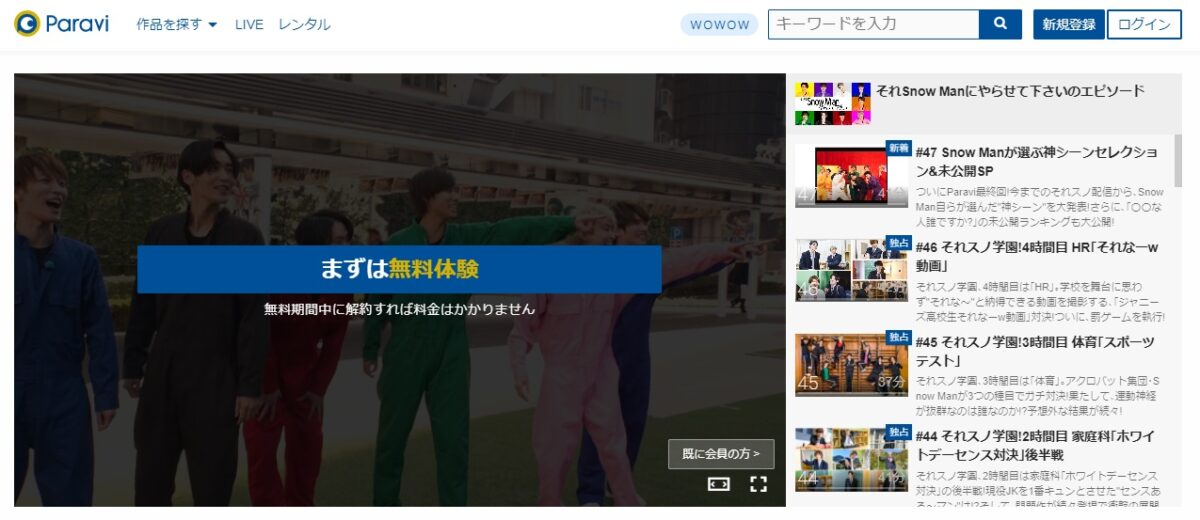Image resolution: width=1200 pixels, height=520 pixels.
Task: Go to the レンタル menu item
Action: pos(304,25)
